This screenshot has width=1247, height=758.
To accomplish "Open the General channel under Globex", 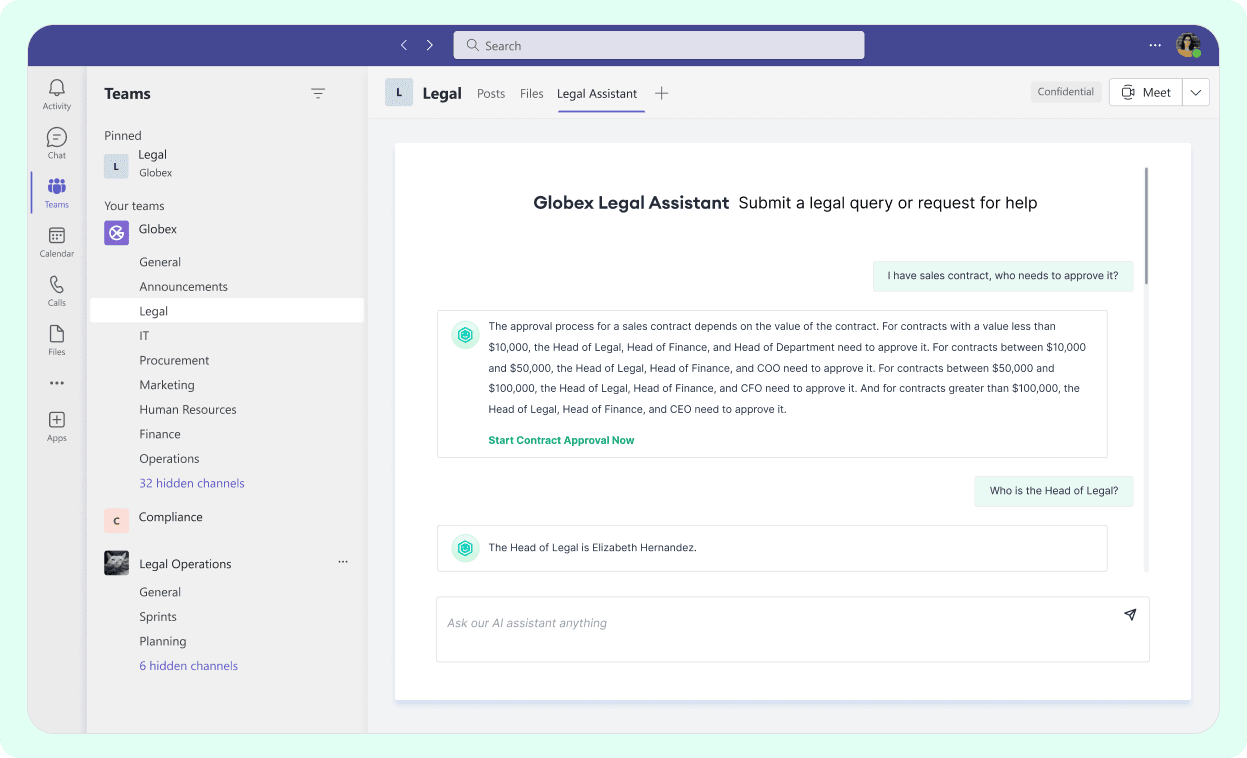I will point(160,262).
